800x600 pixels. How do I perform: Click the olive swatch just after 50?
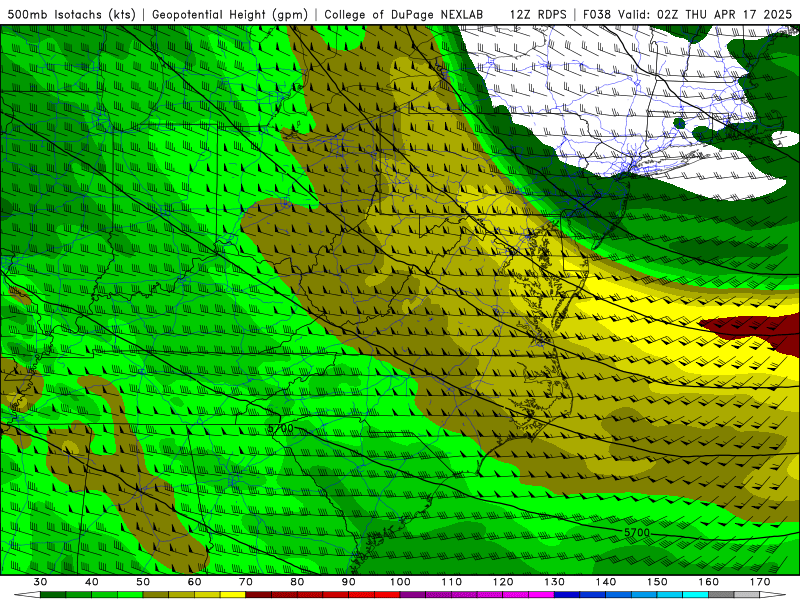coord(156,595)
